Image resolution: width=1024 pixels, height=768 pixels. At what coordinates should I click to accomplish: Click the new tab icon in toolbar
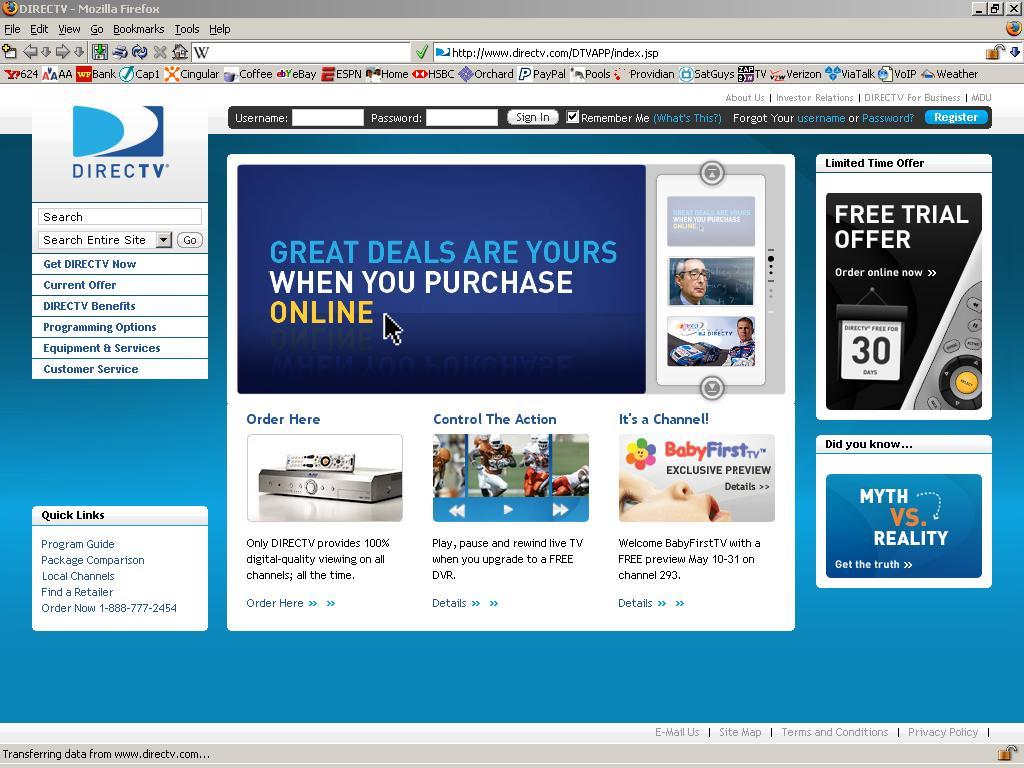click(10, 51)
